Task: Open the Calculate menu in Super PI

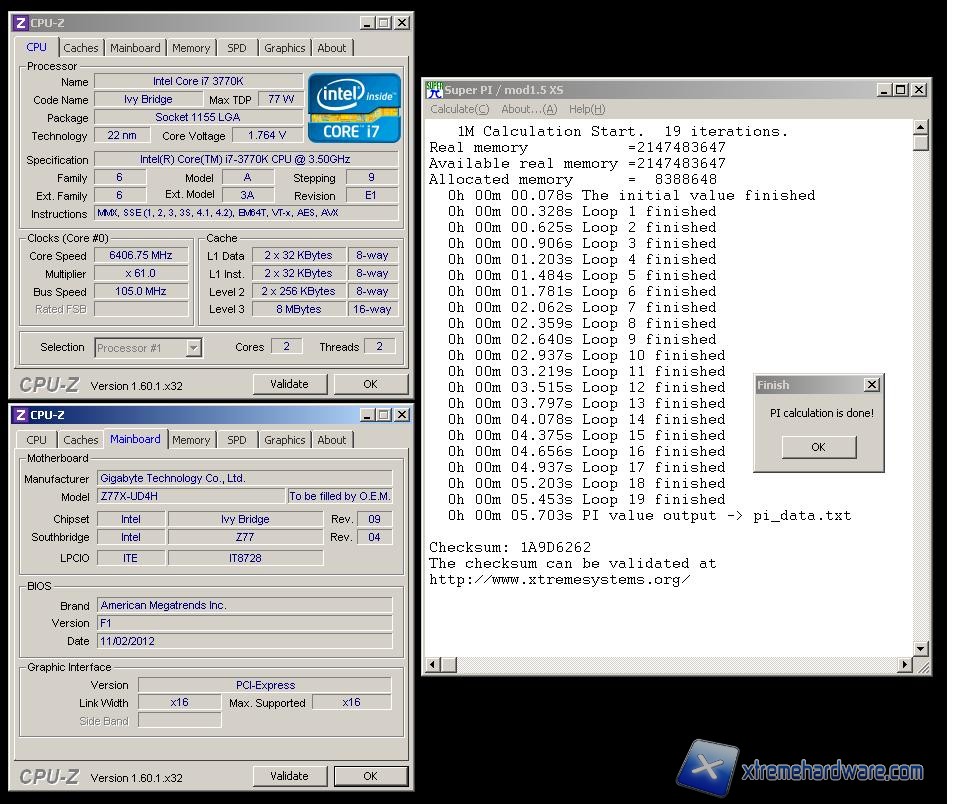Action: click(459, 109)
